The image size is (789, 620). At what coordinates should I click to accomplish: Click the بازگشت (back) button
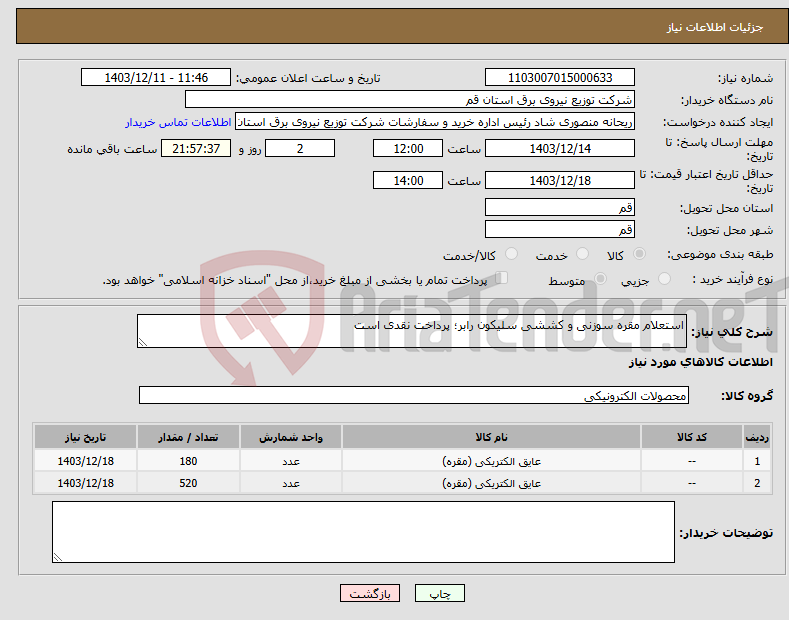point(370,593)
